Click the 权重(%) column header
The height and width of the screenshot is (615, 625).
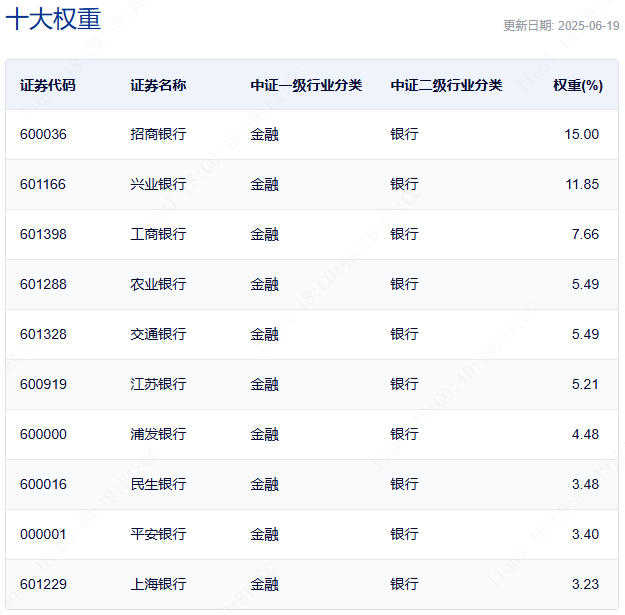[x=578, y=85]
